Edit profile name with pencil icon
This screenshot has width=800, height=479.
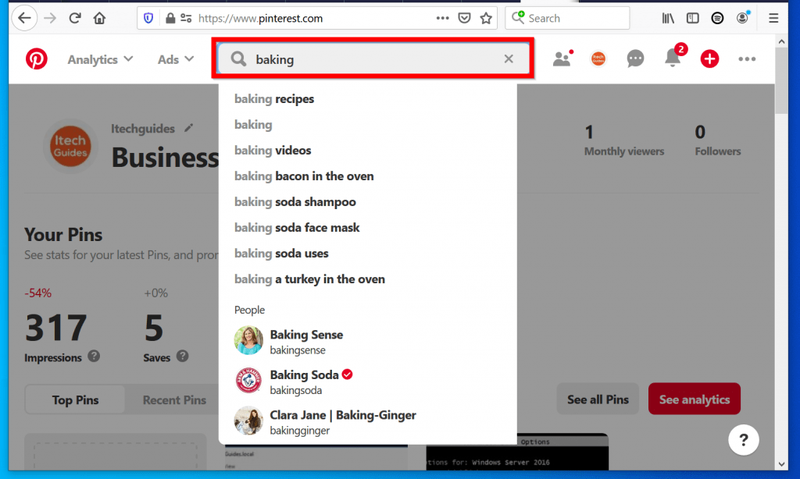pos(189,128)
